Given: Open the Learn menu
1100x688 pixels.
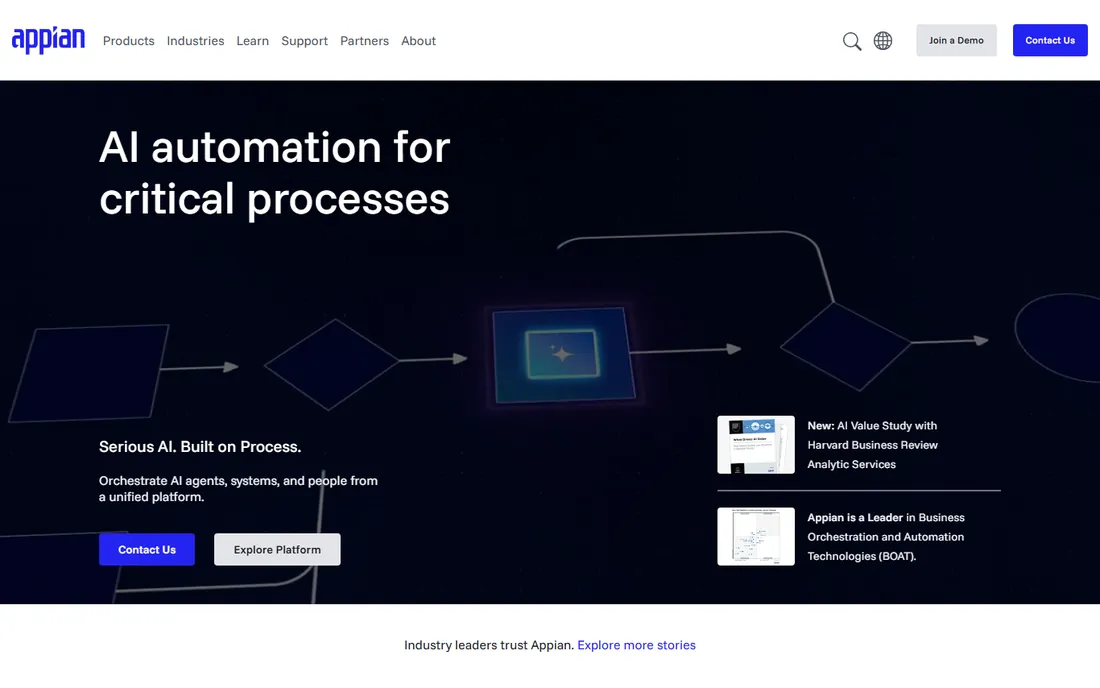Looking at the screenshot, I should pyautogui.click(x=253, y=41).
